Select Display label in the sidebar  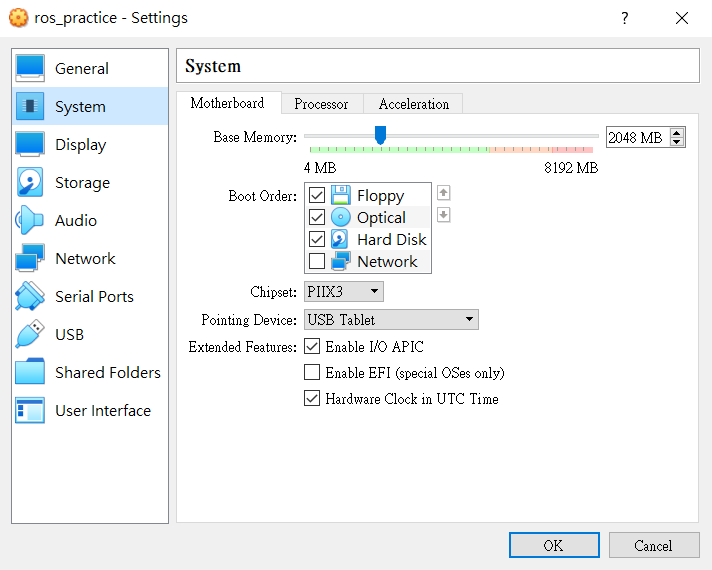[81, 145]
